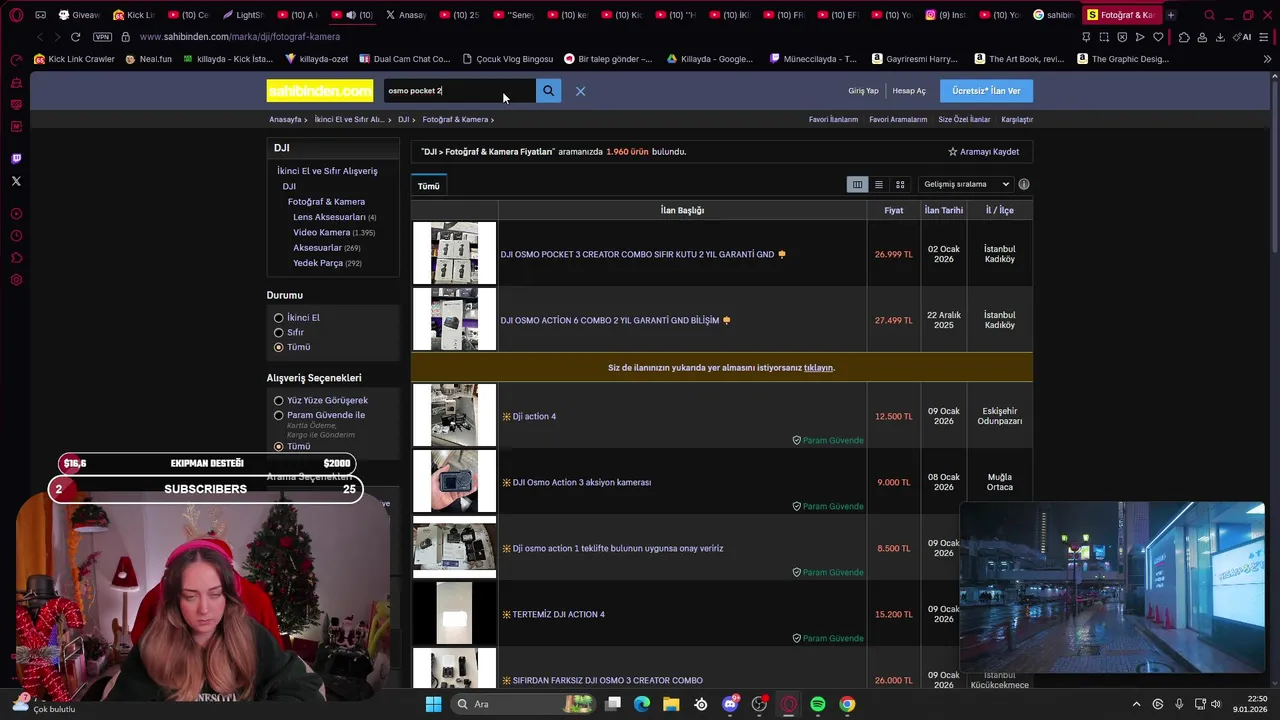Screen dimensions: 1280x720
Task: Open File Explorer from the taskbar
Action: 671,704
